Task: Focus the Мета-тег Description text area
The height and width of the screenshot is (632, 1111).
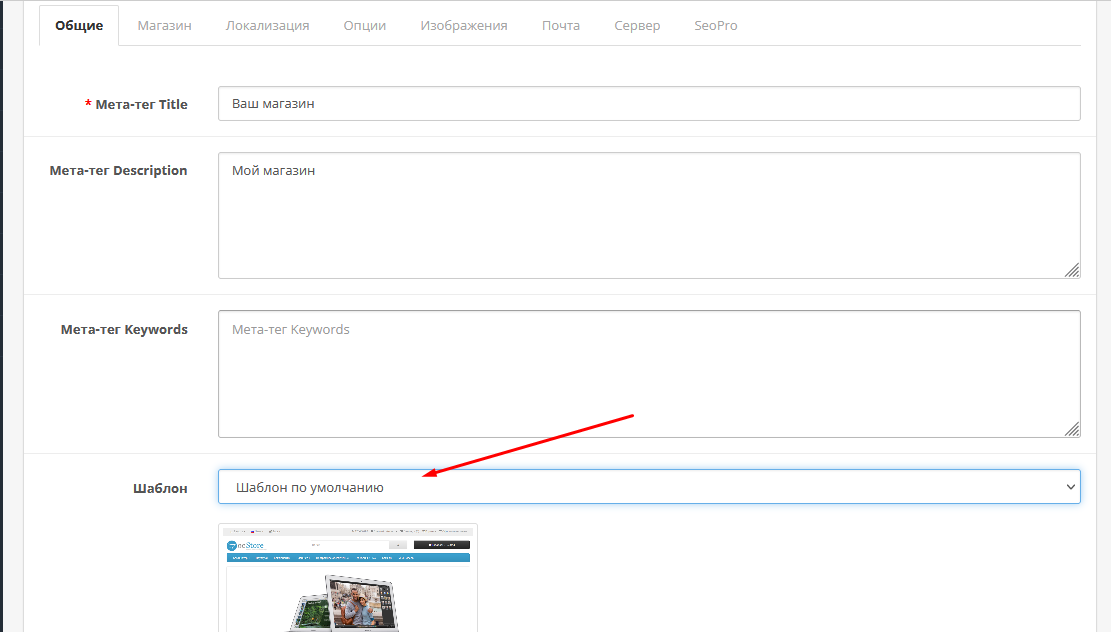Action: pos(648,215)
